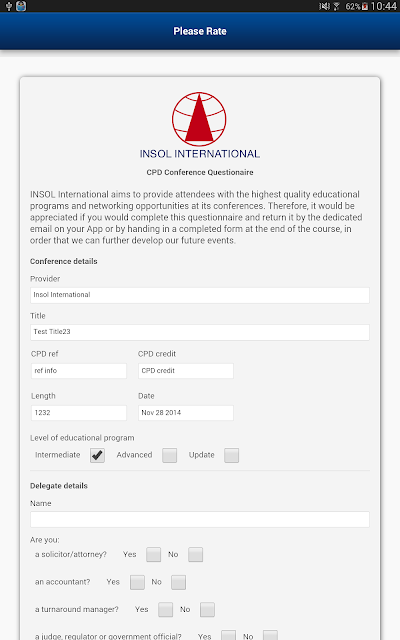
Task: Tap the muted vibrate icon in status bar
Action: (324, 6)
